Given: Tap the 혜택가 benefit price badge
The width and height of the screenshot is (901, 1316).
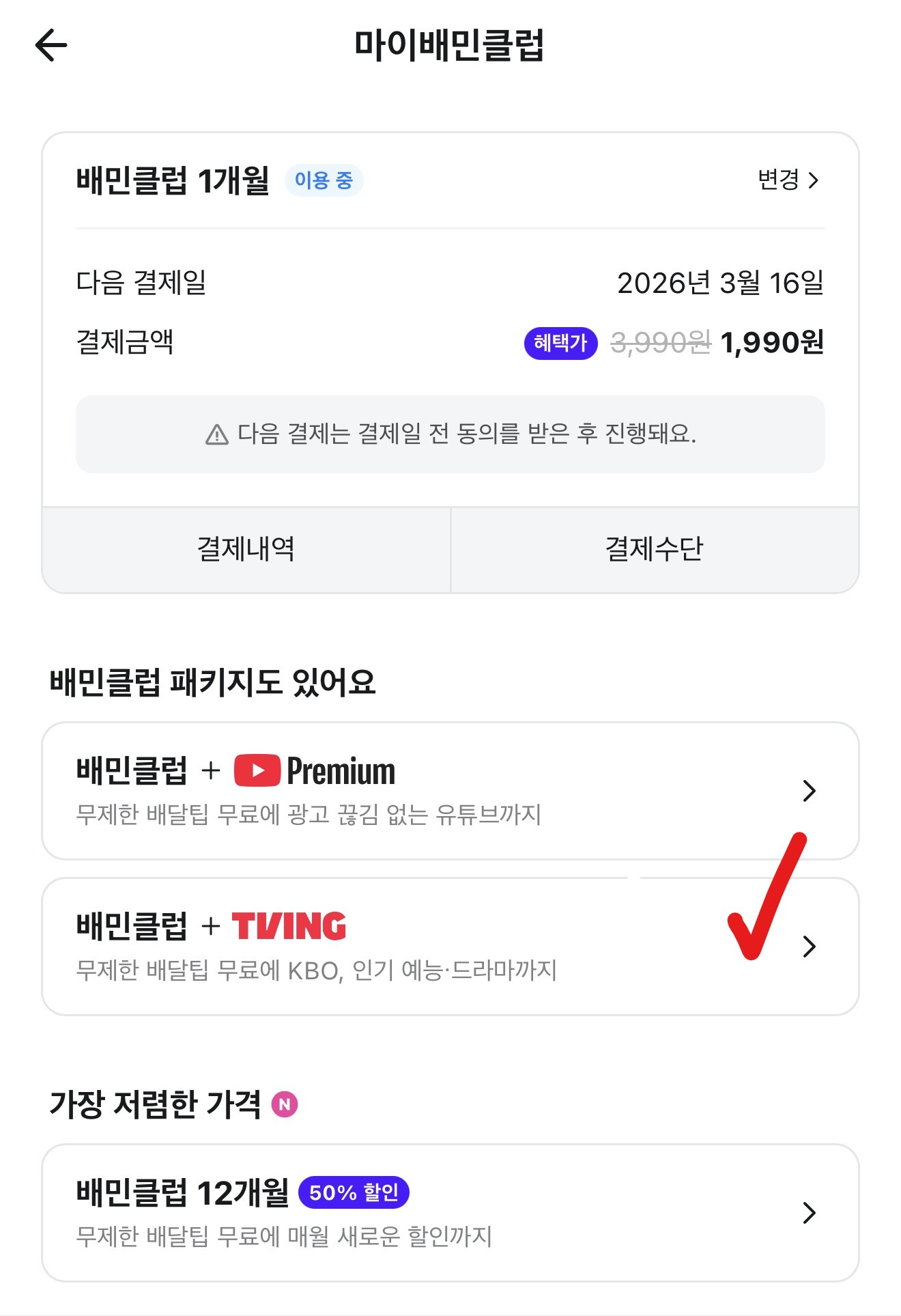Looking at the screenshot, I should coord(560,343).
